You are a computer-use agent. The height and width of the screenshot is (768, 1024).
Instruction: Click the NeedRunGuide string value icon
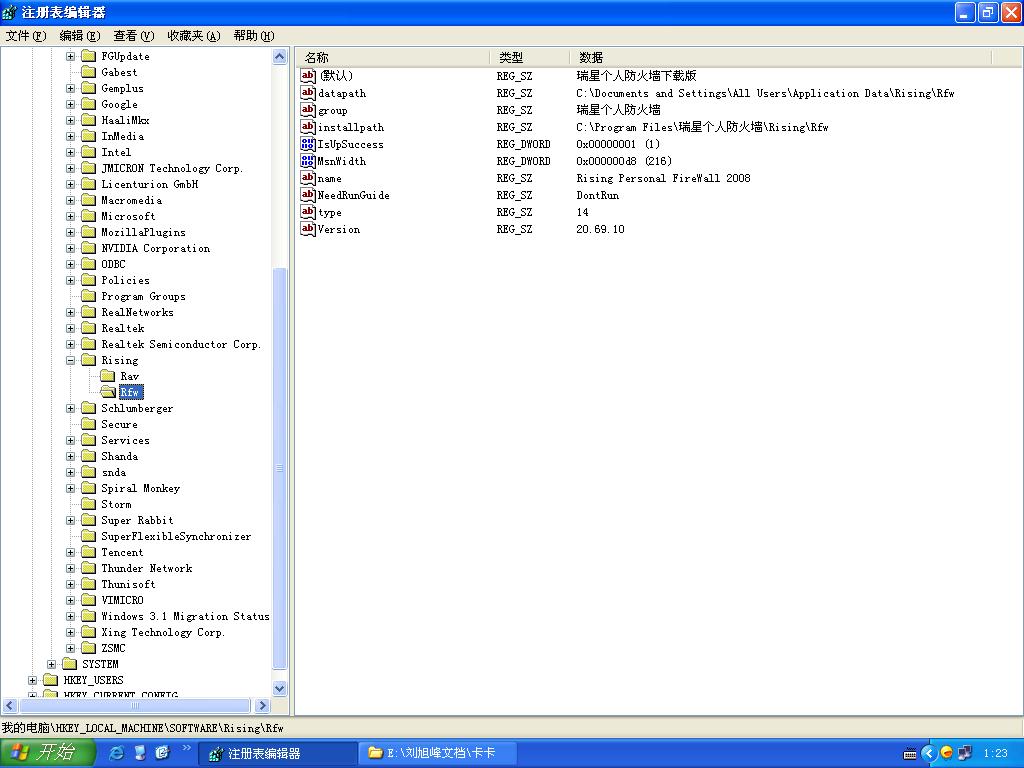(308, 195)
